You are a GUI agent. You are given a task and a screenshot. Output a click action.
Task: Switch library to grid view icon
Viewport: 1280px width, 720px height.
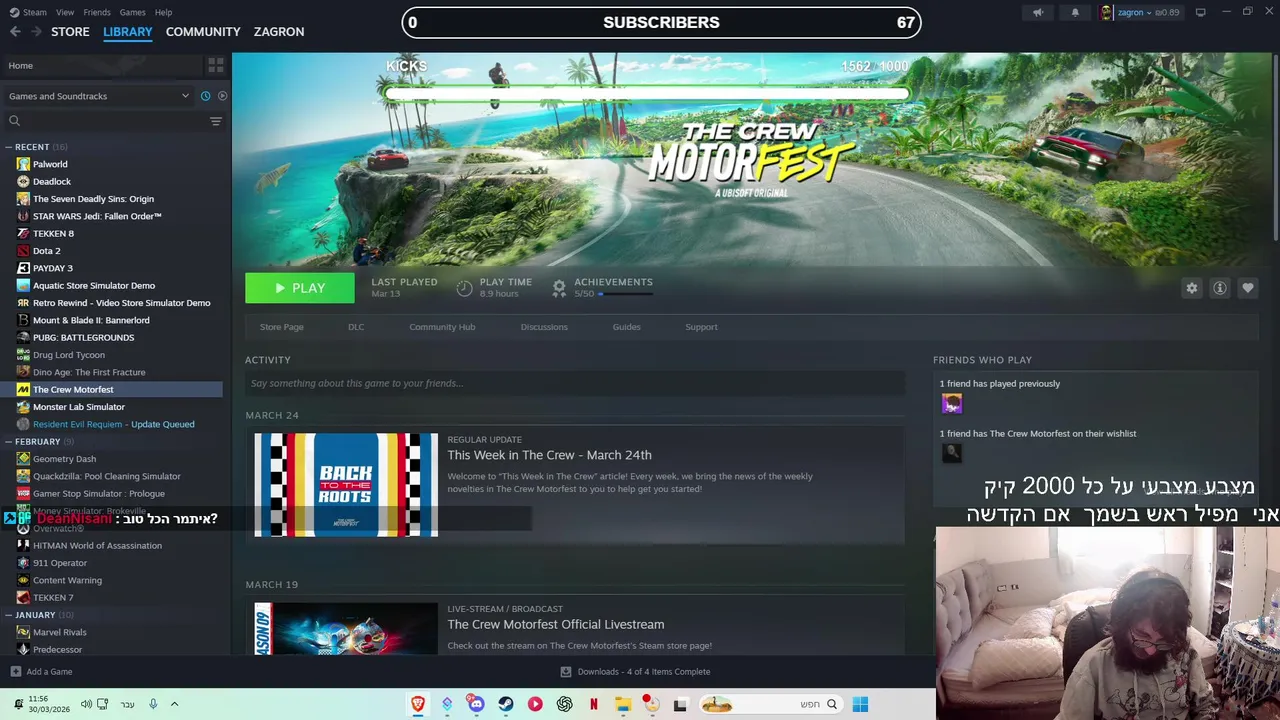tap(216, 65)
